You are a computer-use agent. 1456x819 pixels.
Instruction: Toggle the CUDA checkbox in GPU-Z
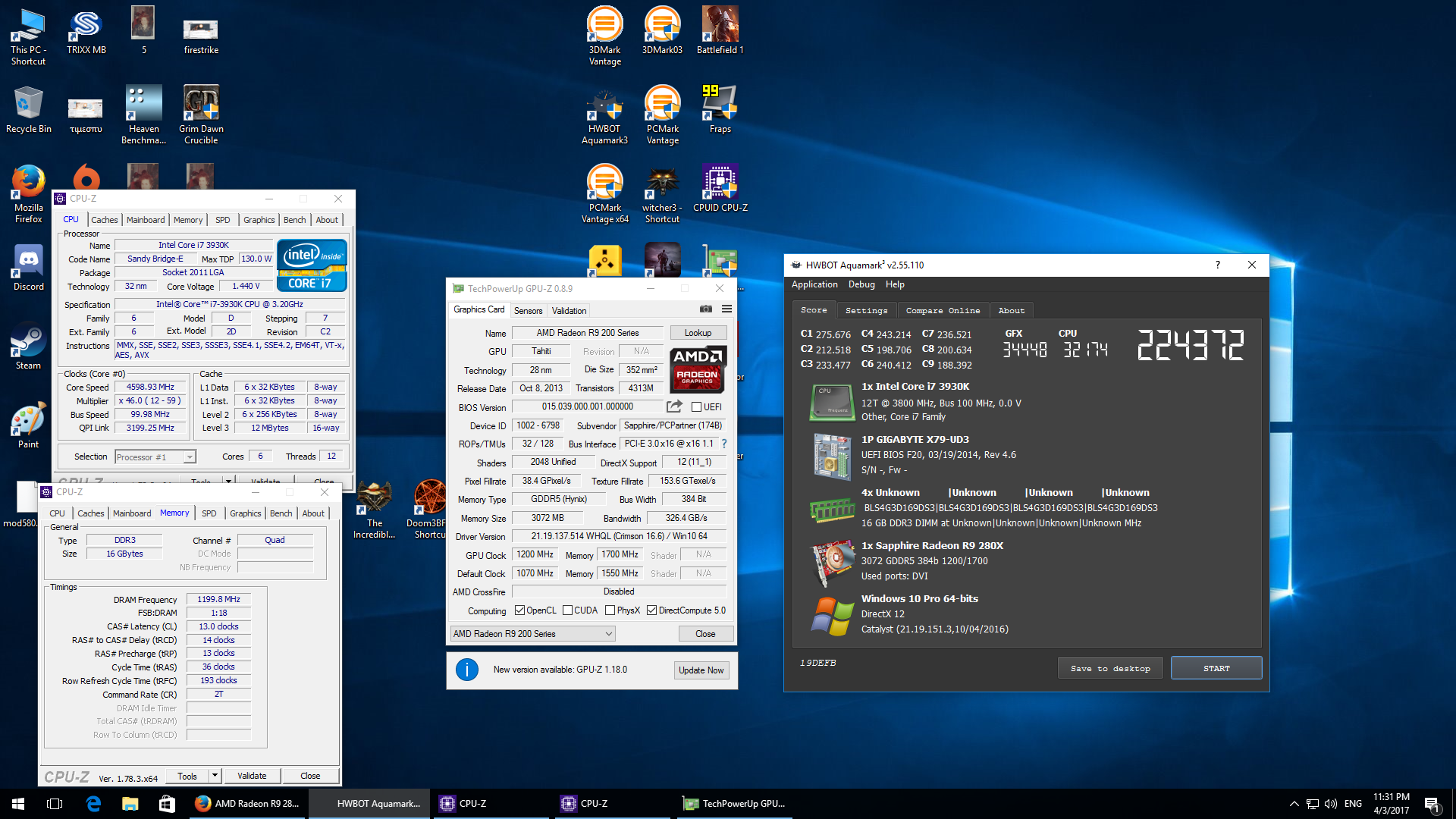[x=567, y=610]
